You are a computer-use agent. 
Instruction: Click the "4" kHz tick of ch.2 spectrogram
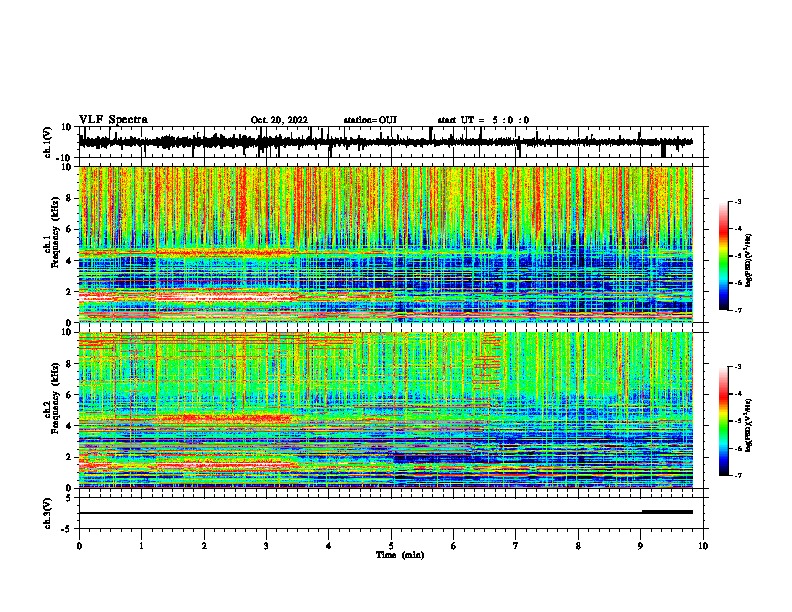click(x=69, y=426)
